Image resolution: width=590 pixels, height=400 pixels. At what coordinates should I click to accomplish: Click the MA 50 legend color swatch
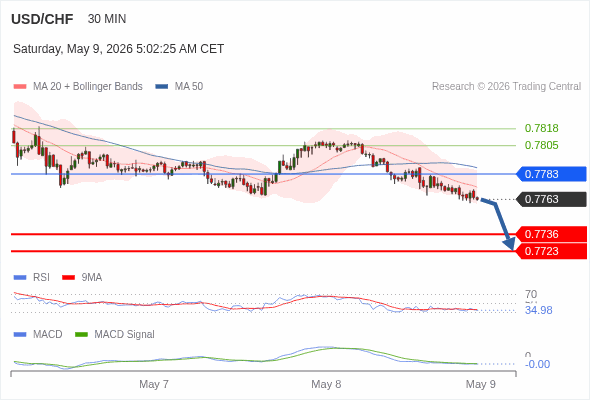point(162,87)
